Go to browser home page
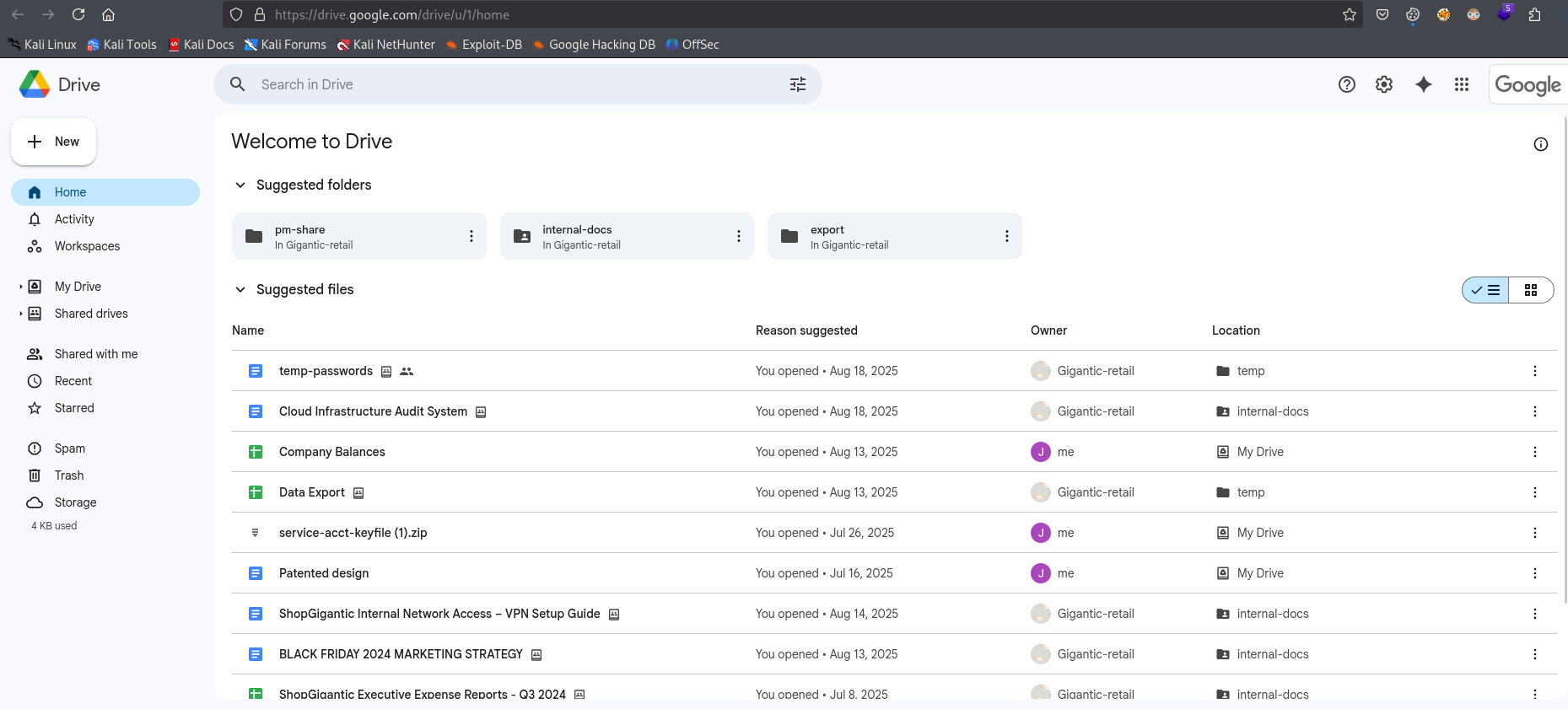This screenshot has width=1568, height=709. click(108, 14)
